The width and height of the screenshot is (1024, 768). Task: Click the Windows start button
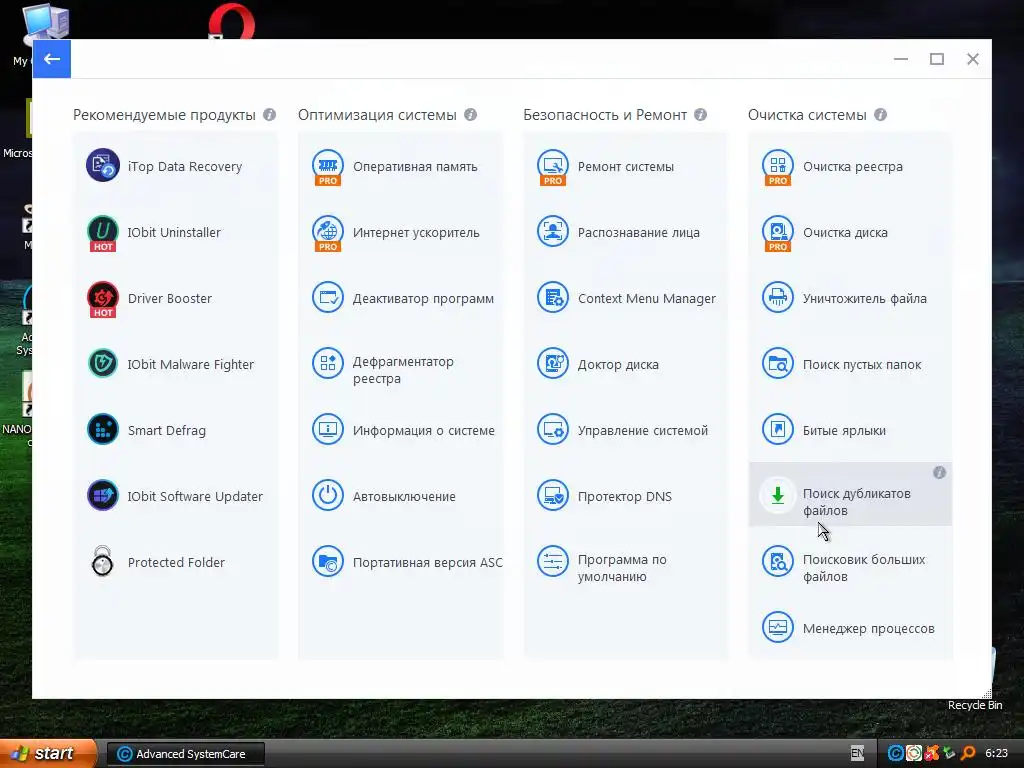48,754
